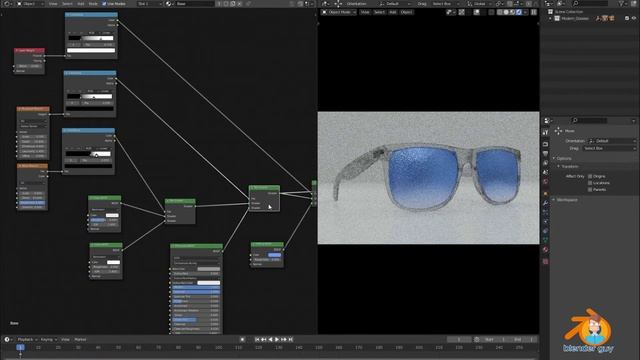This screenshot has height=360, width=640.
Task: Open the Object Constraints properties tab
Action: pos(545,231)
